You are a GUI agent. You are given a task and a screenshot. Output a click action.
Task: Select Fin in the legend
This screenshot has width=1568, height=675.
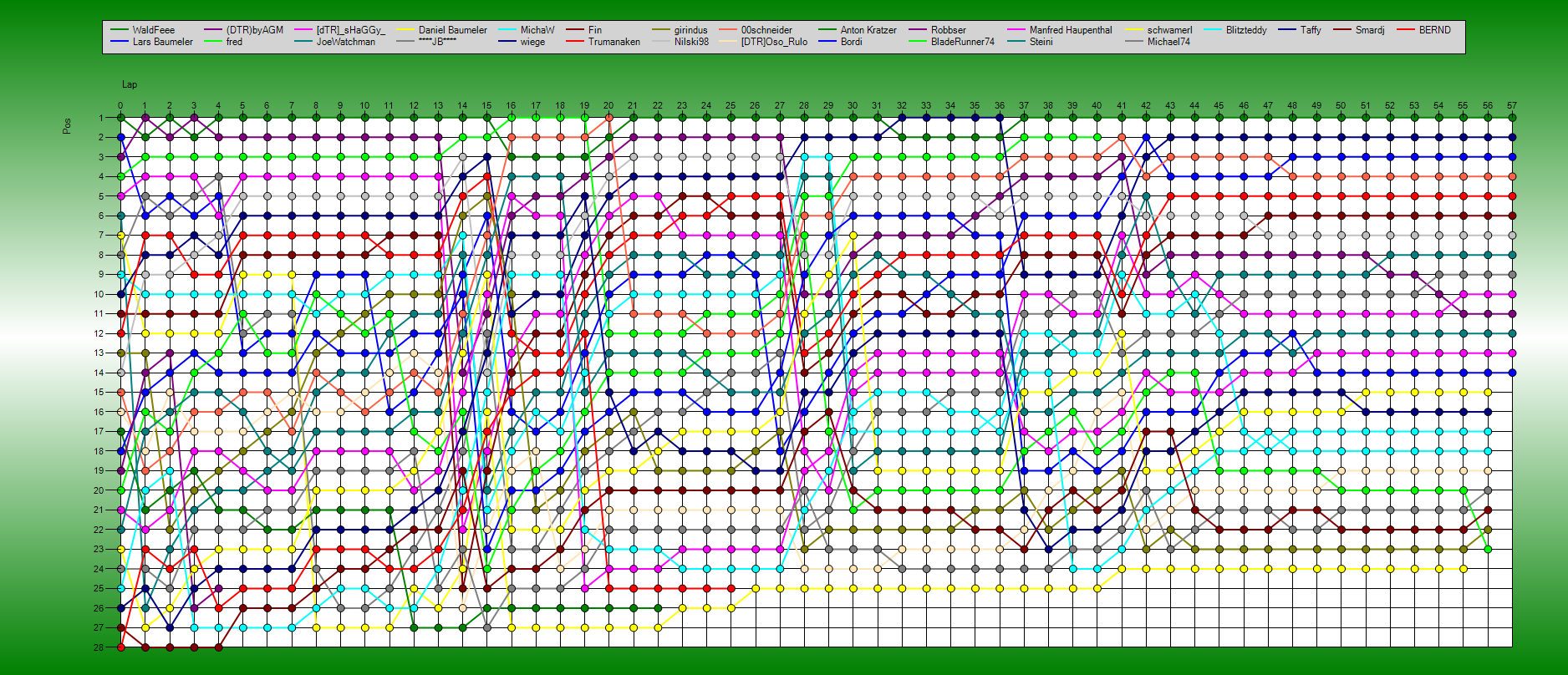(x=594, y=30)
